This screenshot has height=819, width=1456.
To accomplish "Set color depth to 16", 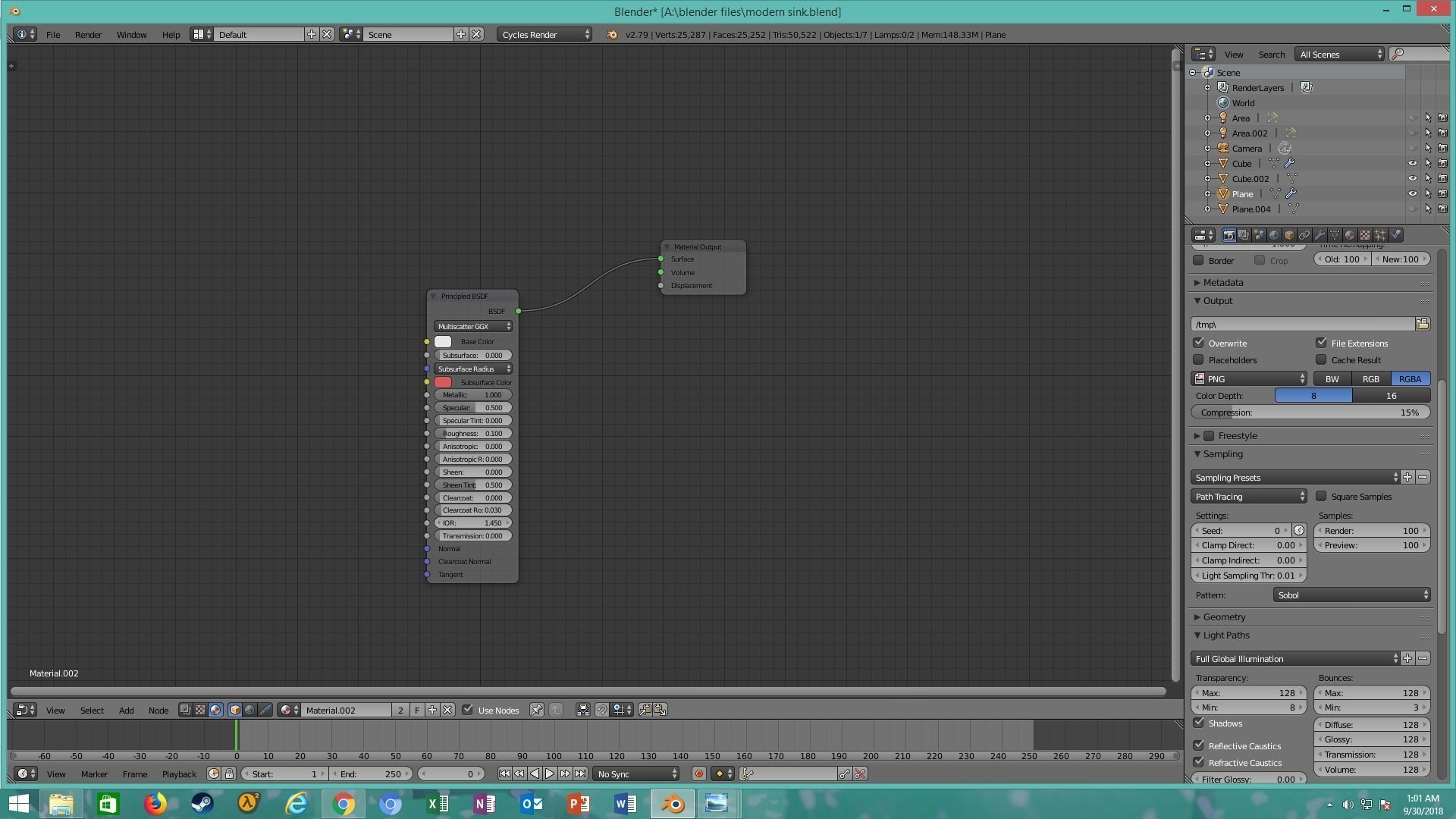I will point(1391,395).
